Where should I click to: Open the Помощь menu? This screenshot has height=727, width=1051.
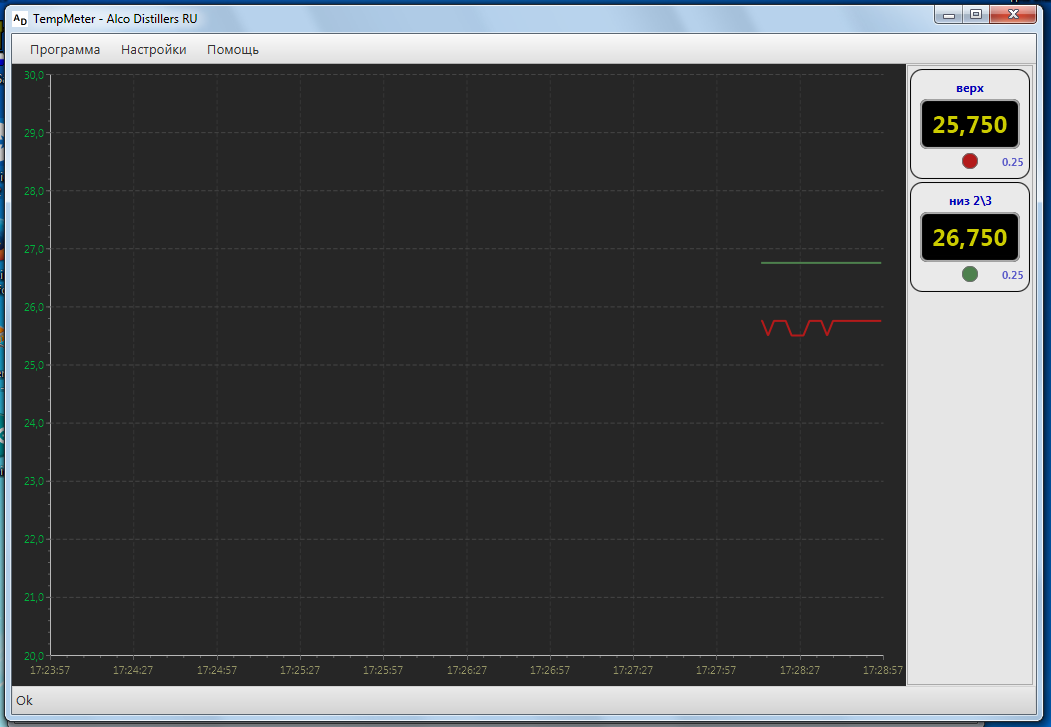coord(233,49)
